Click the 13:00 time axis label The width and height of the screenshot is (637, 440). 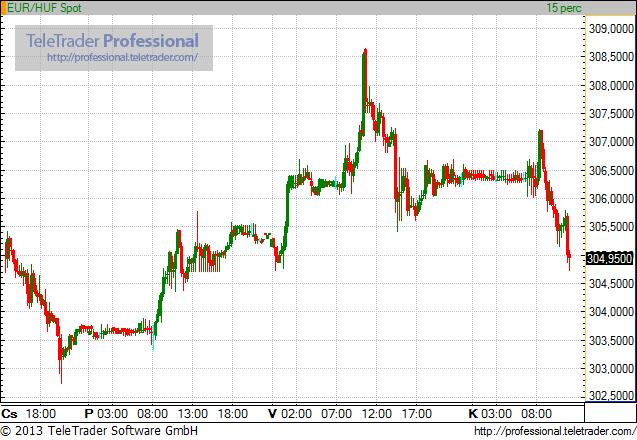[193, 414]
